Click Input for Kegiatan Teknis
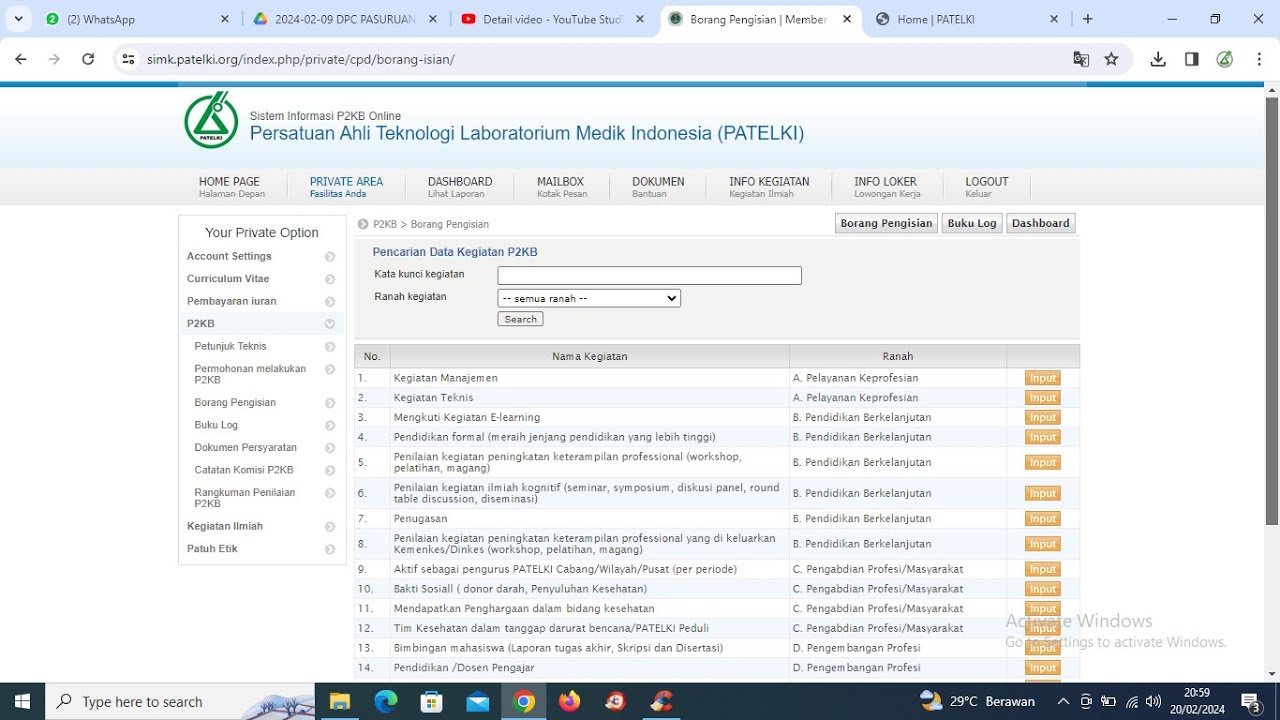The height and width of the screenshot is (720, 1280). [1043, 398]
